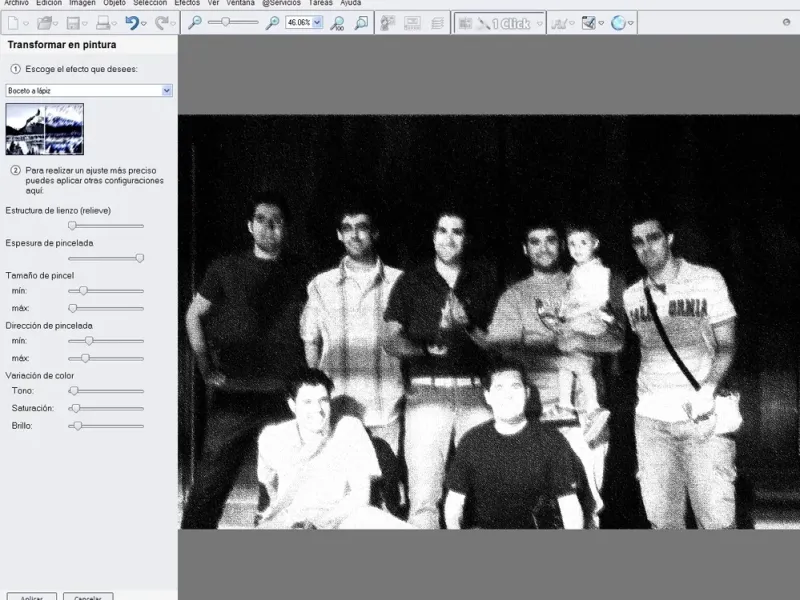Zoom out with the left magnifier icon
The image size is (800, 600).
(x=194, y=23)
